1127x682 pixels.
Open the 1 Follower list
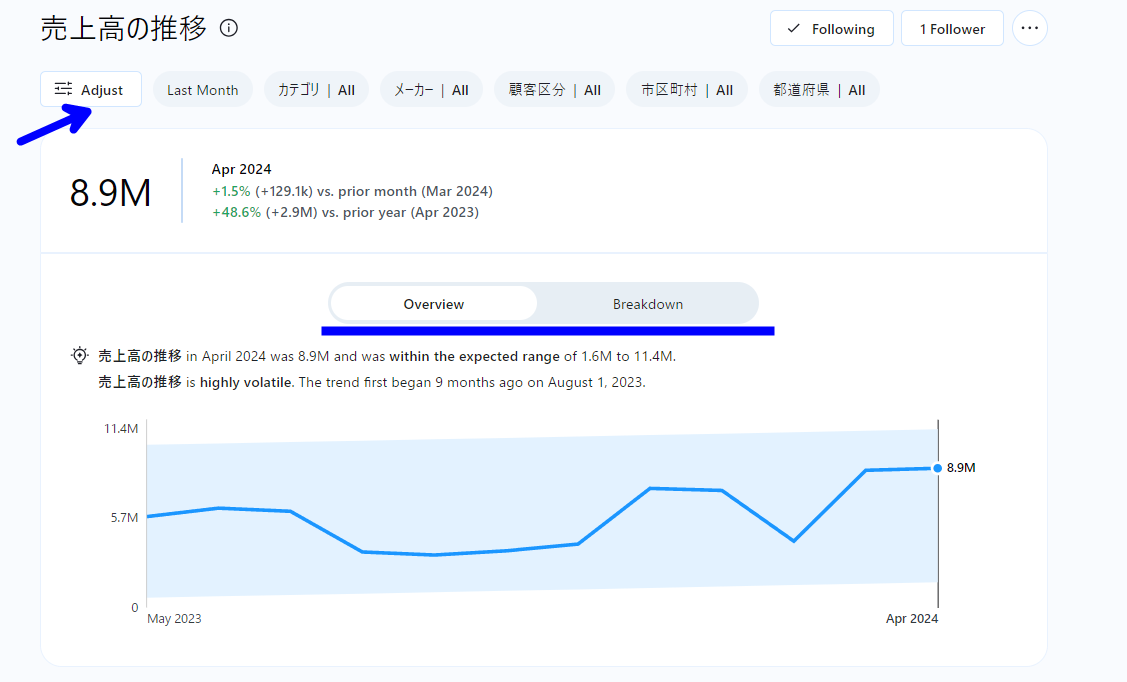click(x=952, y=29)
